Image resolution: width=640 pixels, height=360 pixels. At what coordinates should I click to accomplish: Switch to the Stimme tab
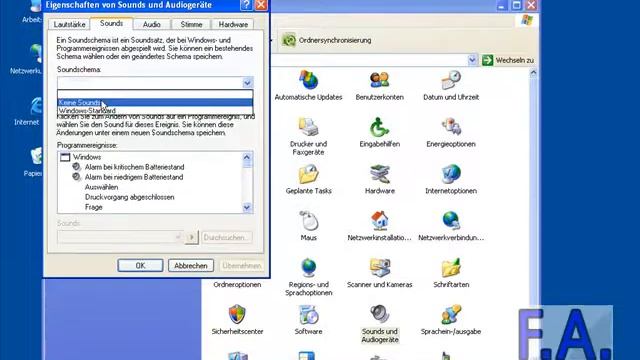191,24
